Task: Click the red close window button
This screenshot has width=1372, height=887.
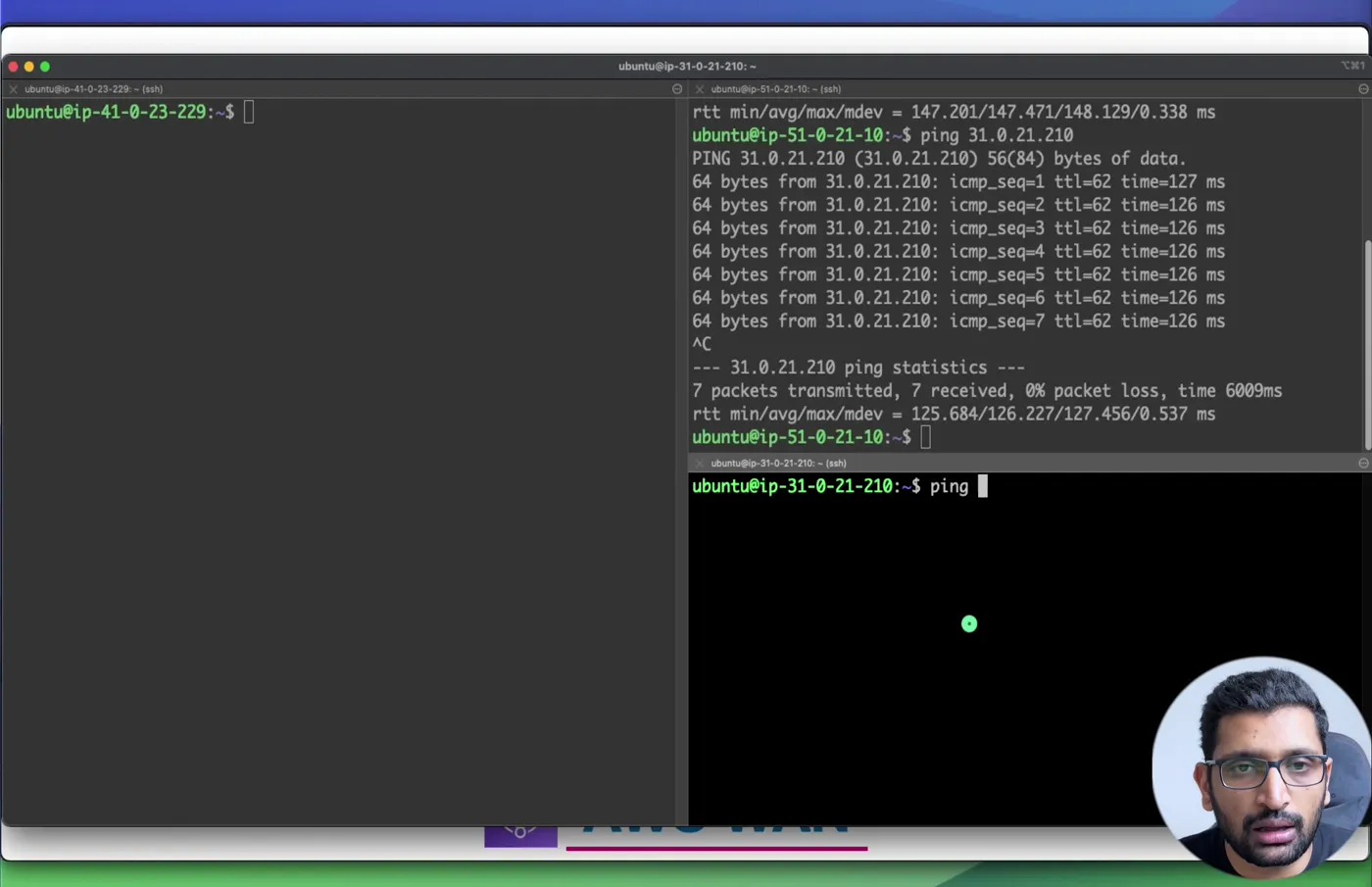Action: [14, 67]
